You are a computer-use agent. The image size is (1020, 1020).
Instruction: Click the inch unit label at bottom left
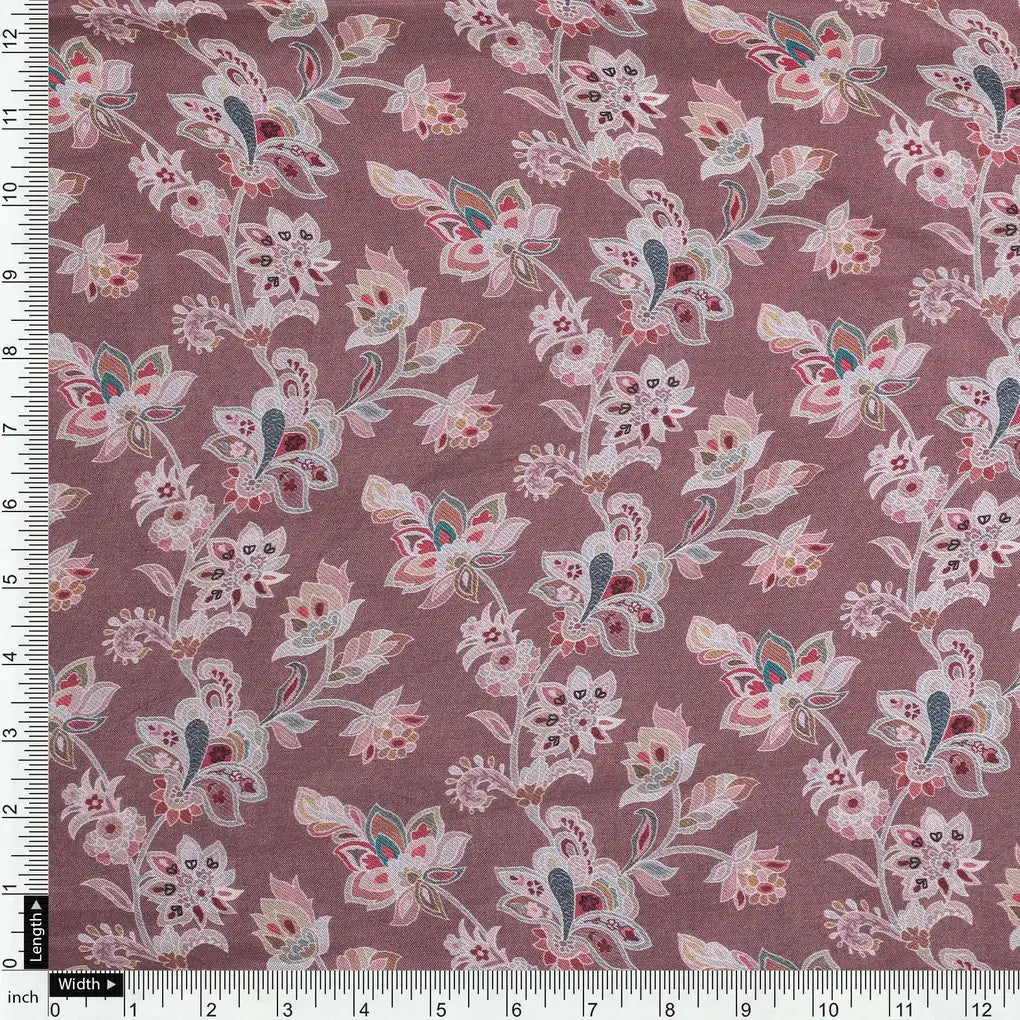pos(25,995)
